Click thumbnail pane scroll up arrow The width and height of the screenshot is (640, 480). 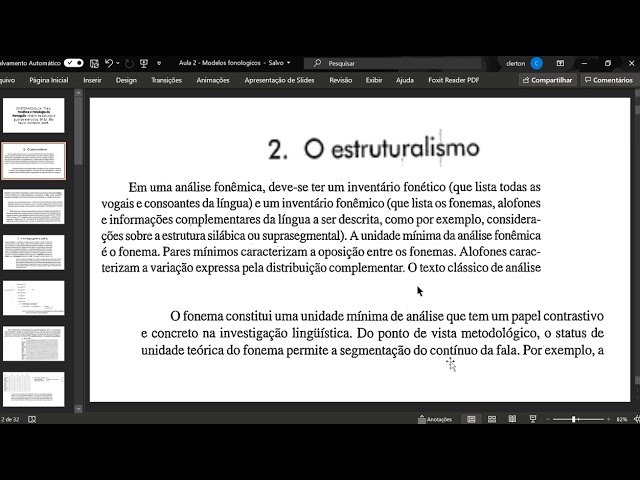pyautogui.click(x=79, y=93)
